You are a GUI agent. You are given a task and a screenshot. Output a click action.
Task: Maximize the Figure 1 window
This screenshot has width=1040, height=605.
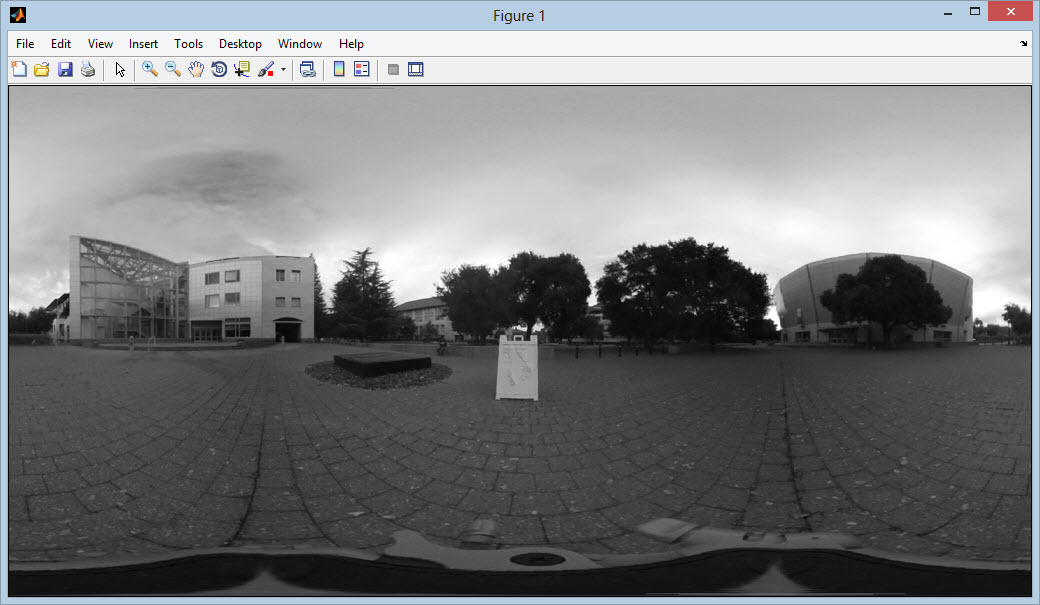pos(974,12)
